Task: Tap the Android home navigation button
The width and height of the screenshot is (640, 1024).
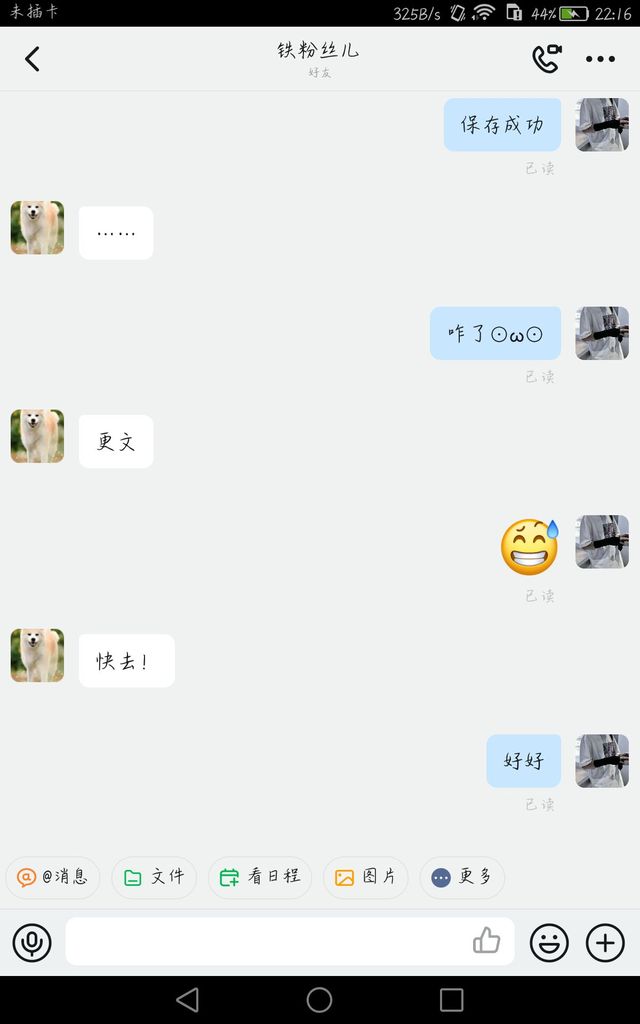Action: 319,999
